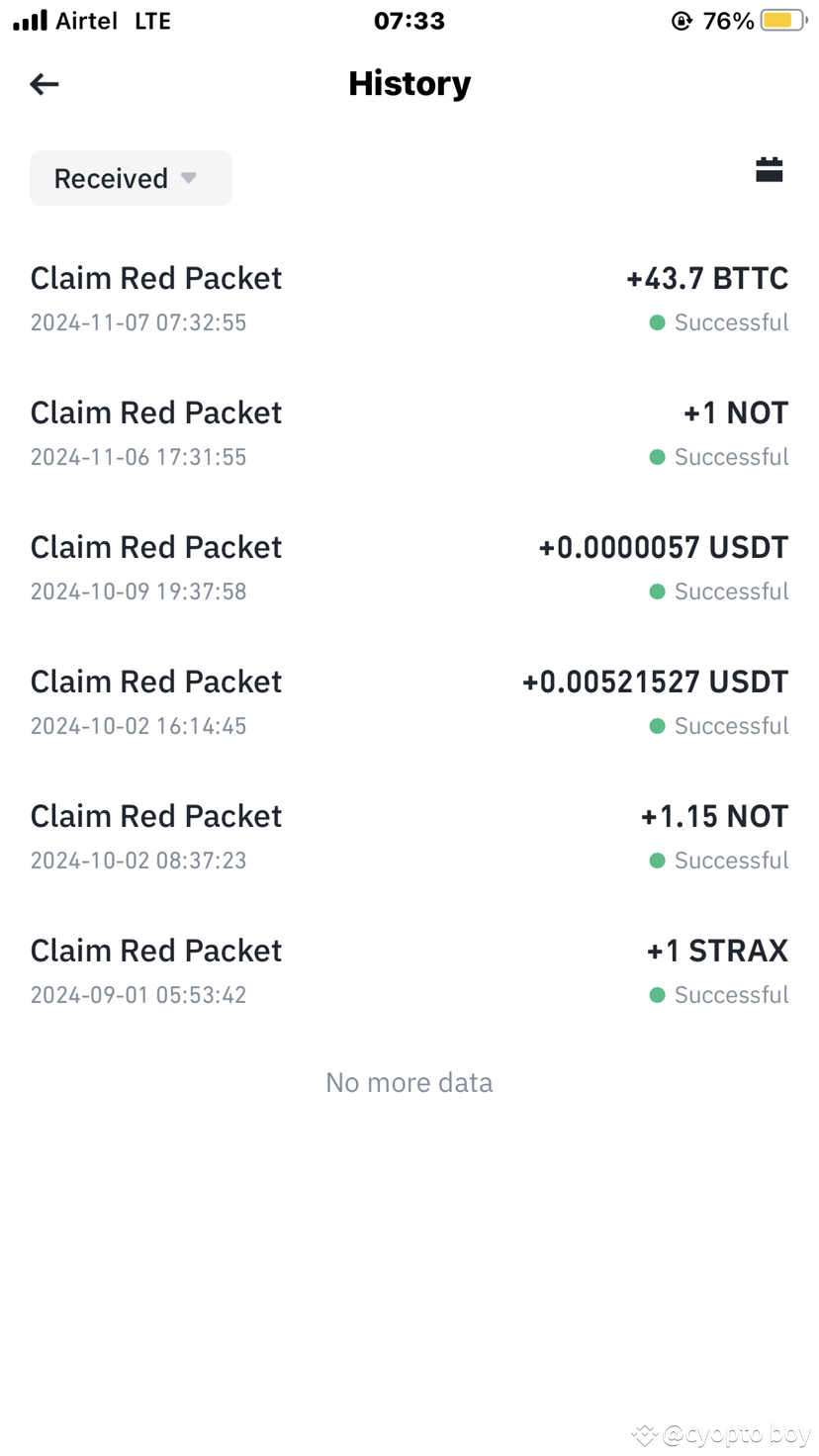819x1456 pixels.
Task: Tap the History page title
Action: point(409,84)
